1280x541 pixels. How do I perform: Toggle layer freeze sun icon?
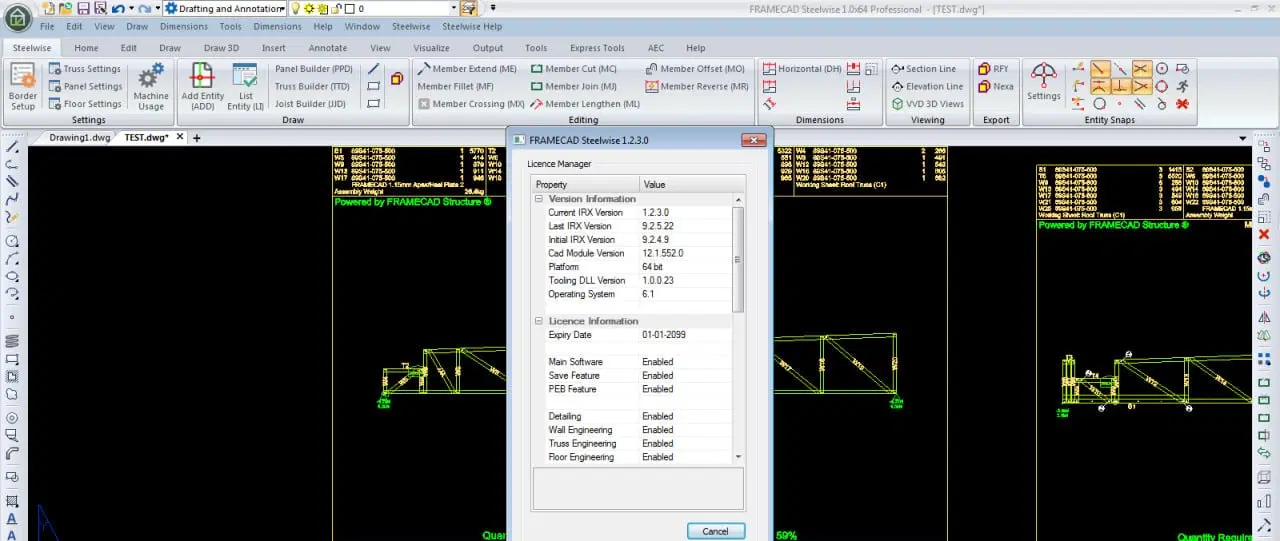coord(309,8)
